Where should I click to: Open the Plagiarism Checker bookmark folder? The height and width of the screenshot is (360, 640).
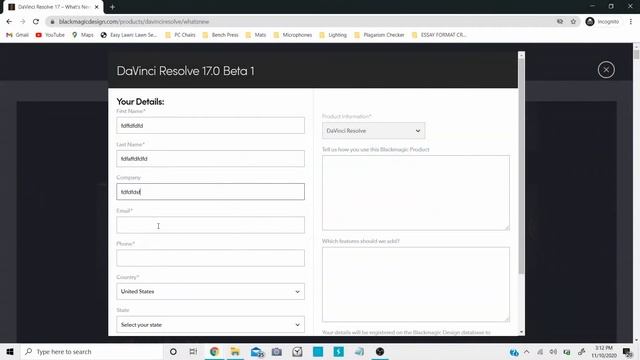(379, 35)
